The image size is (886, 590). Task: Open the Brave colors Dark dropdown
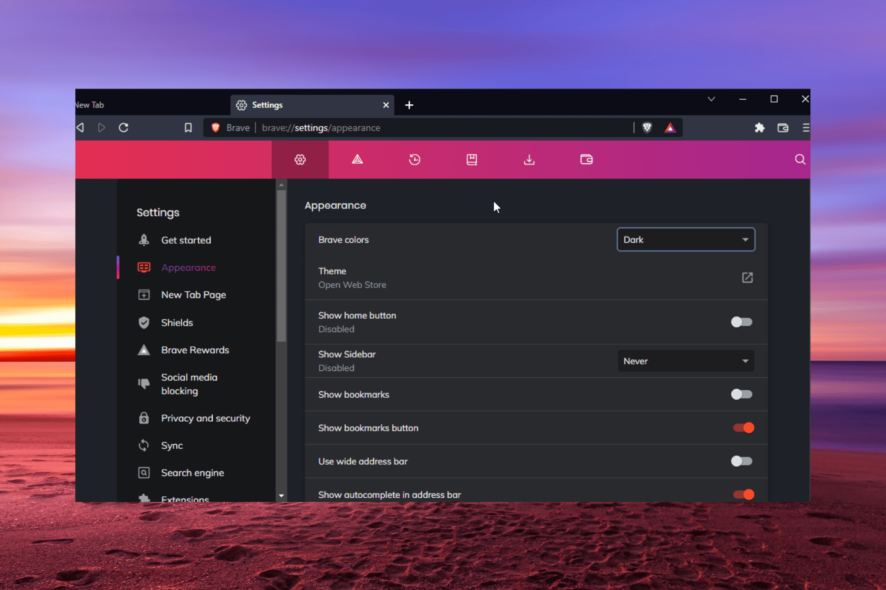686,240
